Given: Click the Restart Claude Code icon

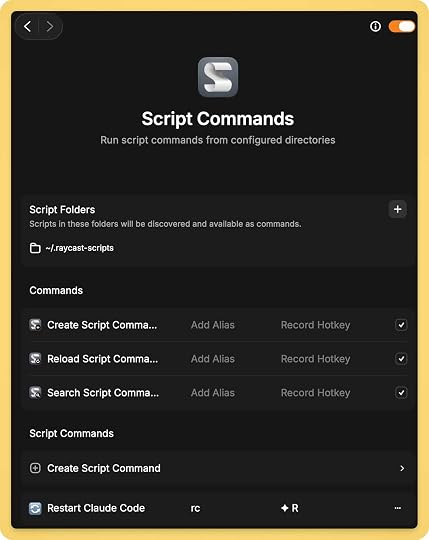Looking at the screenshot, I should coord(35,508).
